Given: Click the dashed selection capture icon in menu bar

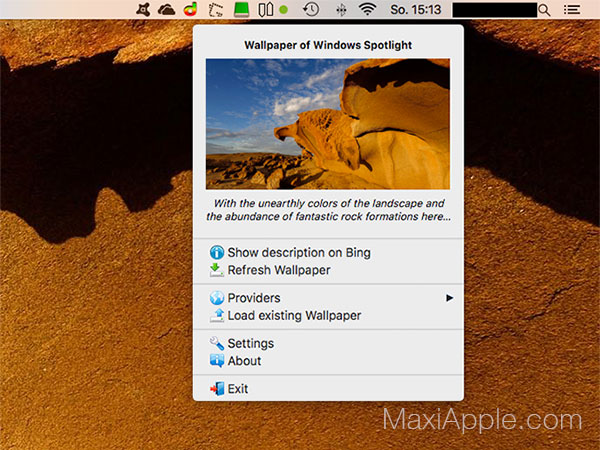Looking at the screenshot, I should tap(216, 10).
